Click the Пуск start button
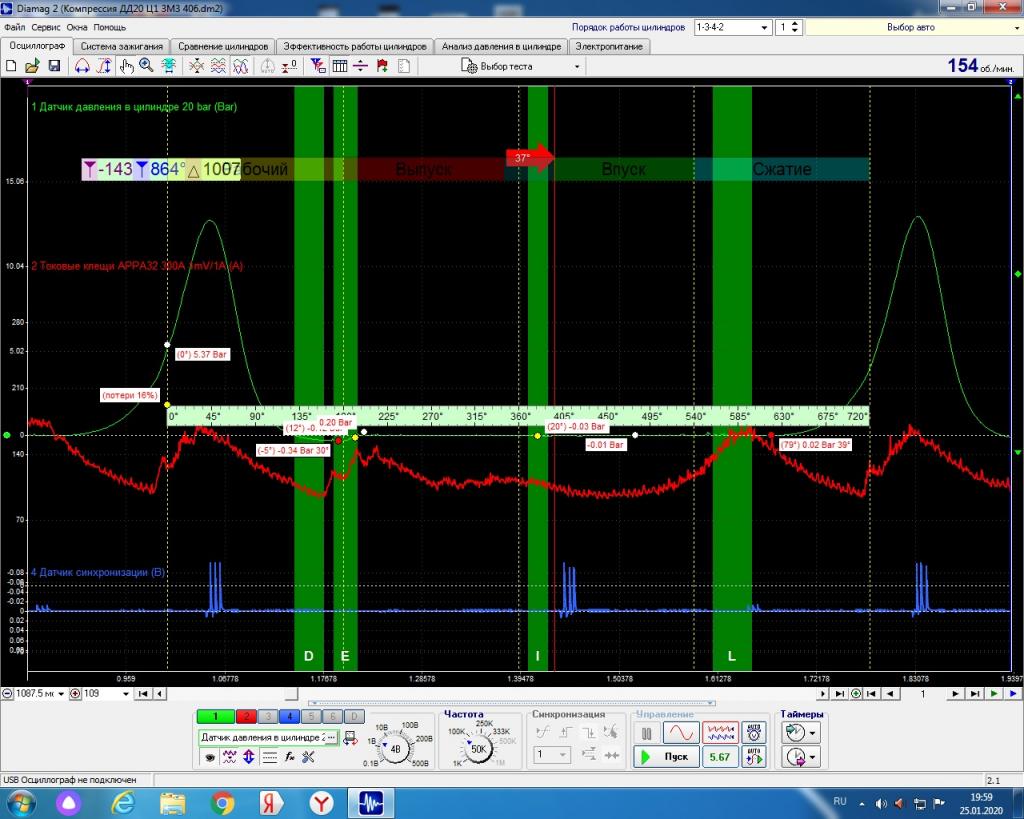The height and width of the screenshot is (819, 1024). (x=666, y=757)
